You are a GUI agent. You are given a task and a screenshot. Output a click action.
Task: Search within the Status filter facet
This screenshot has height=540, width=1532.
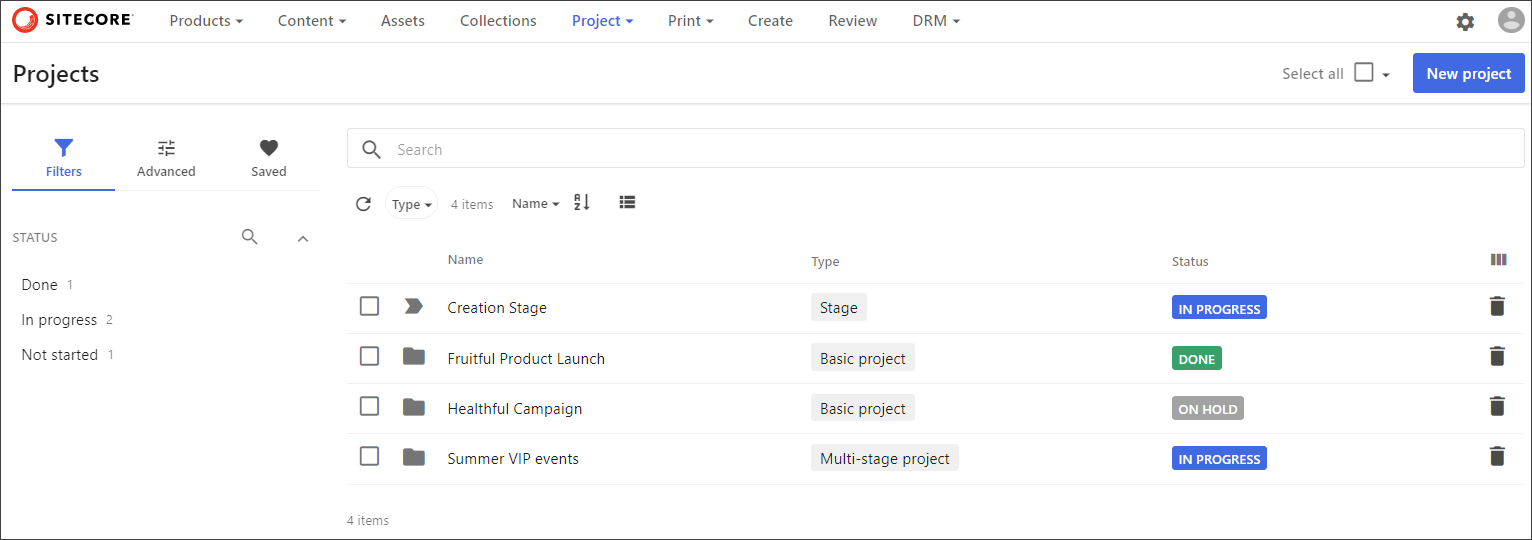click(250, 237)
